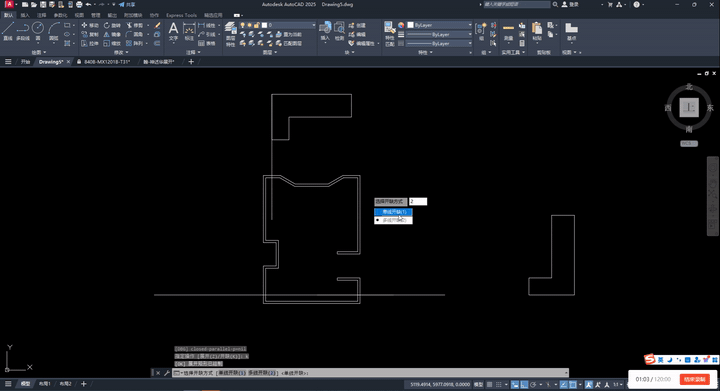The height and width of the screenshot is (391, 720).
Task: Select the Circle (圆) drawing tool
Action: 38,31
